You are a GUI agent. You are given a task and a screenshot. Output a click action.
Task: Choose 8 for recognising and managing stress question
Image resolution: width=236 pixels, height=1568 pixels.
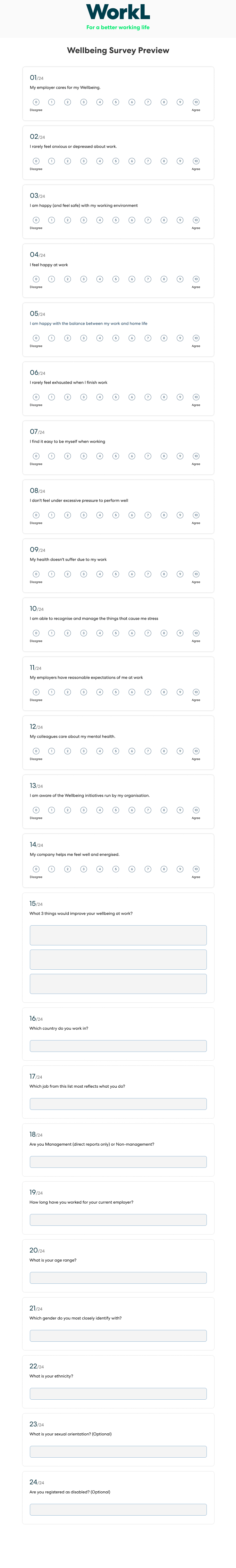pos(163,633)
